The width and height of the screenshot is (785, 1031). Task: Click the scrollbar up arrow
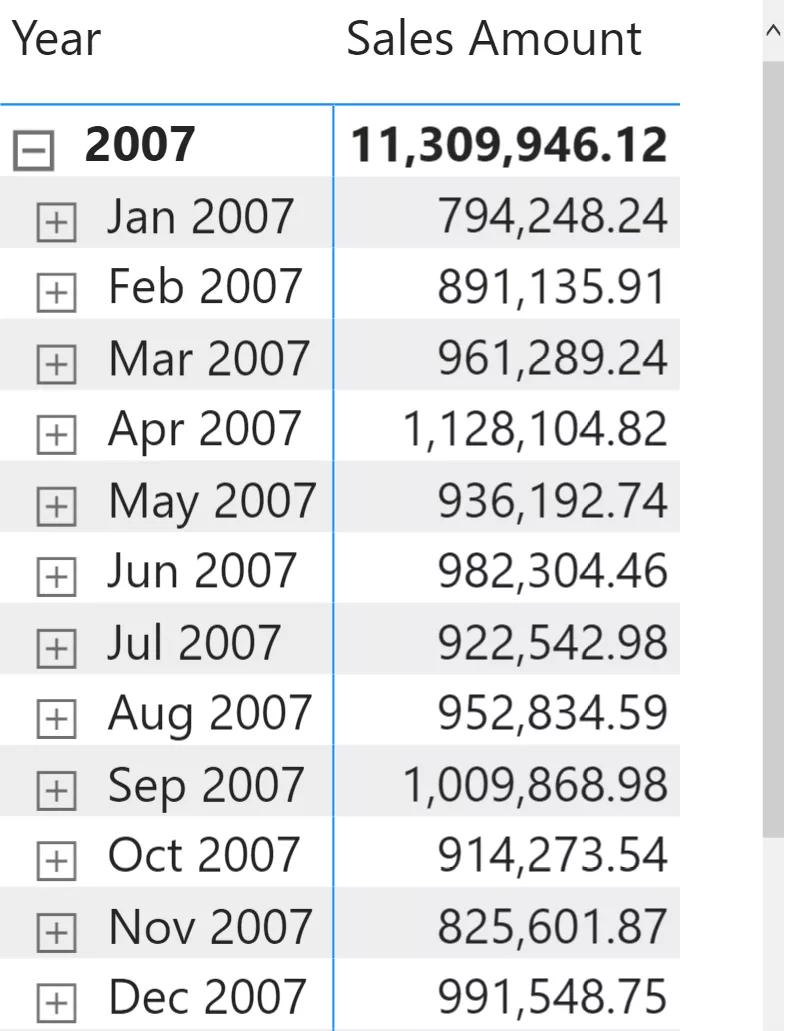pos(774,31)
